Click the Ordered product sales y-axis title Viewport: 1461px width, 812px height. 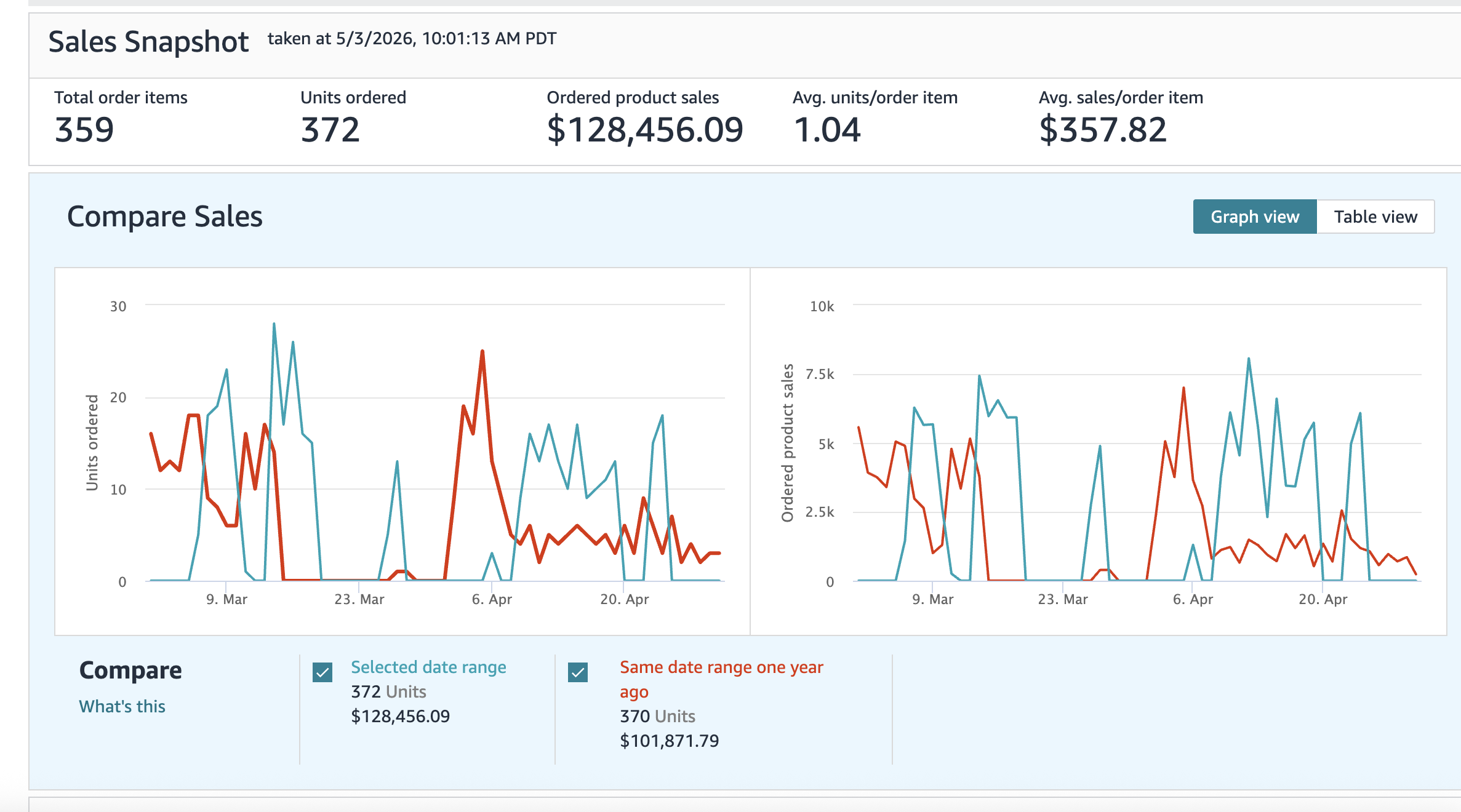(788, 443)
